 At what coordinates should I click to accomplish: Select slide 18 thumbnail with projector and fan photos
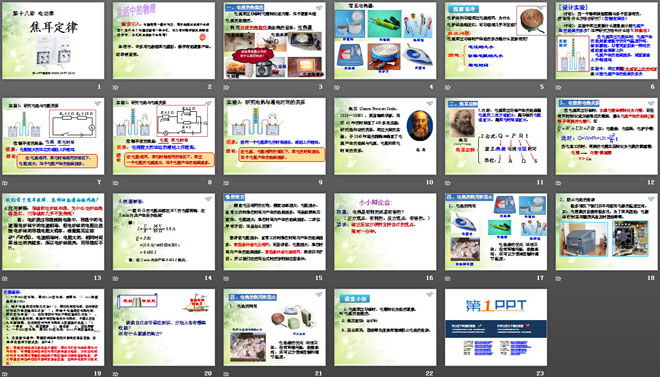click(607, 231)
